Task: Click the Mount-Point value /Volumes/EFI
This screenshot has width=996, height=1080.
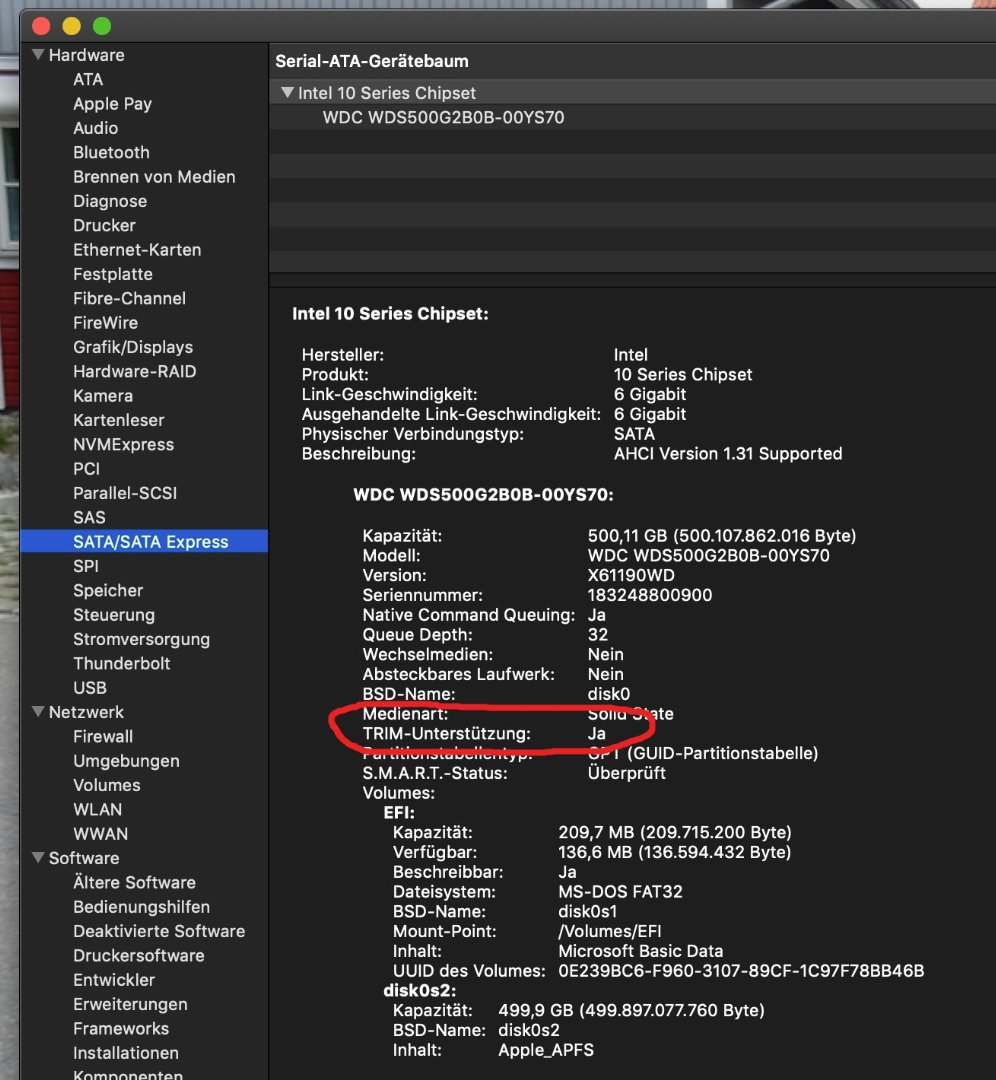Action: point(610,931)
